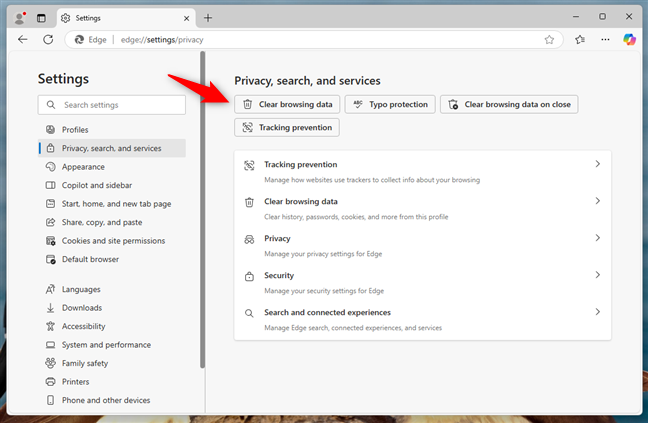Click the Privacy row incognito icon

(249, 240)
